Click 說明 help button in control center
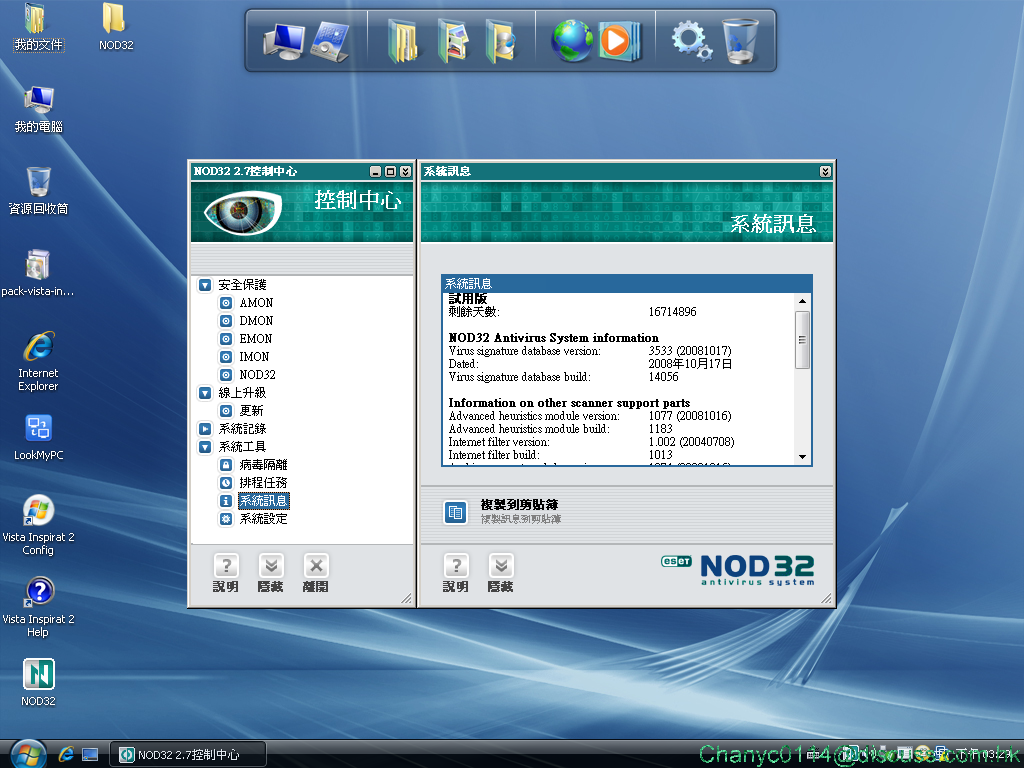The image size is (1024, 768). (x=226, y=573)
